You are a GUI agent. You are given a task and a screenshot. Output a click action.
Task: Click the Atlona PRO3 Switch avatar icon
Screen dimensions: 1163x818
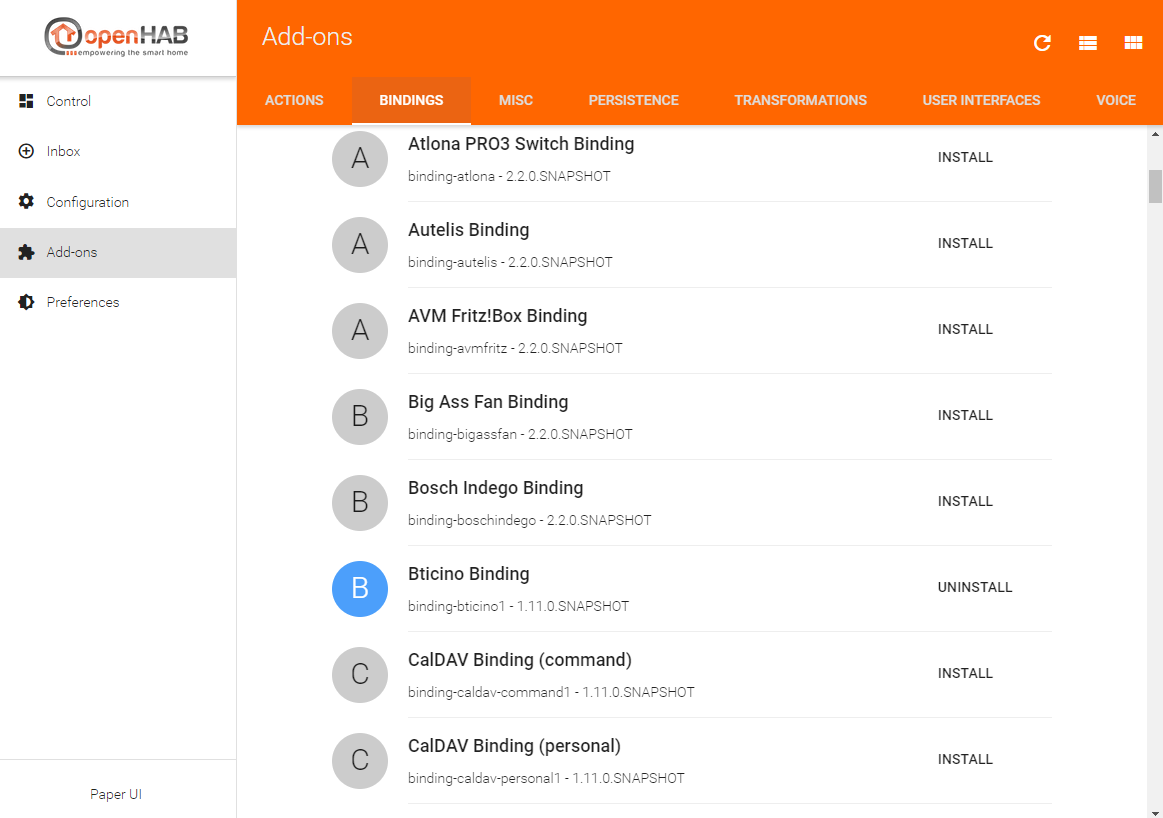pos(360,158)
